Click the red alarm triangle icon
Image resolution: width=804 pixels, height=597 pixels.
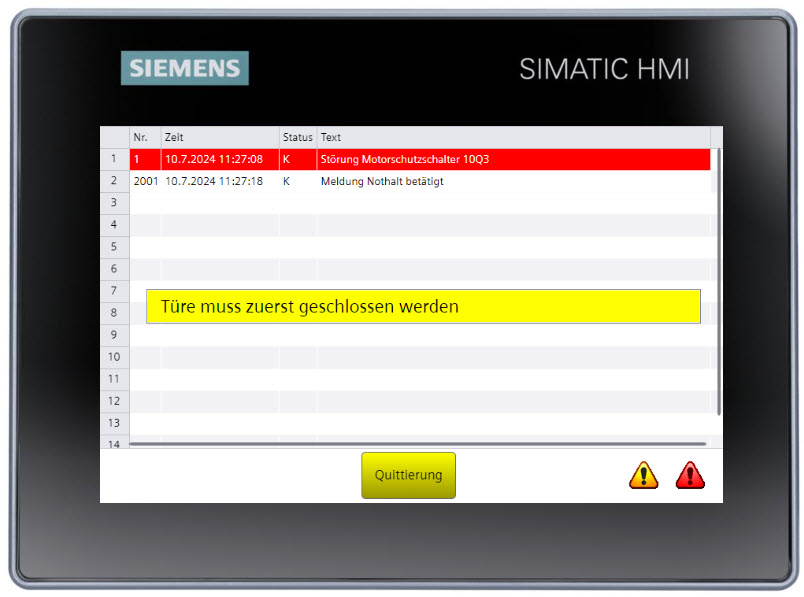click(690, 475)
